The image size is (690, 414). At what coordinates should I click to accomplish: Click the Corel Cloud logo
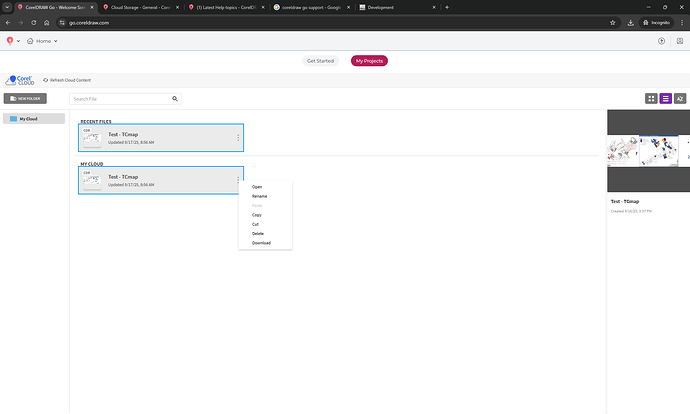pyautogui.click(x=19, y=80)
